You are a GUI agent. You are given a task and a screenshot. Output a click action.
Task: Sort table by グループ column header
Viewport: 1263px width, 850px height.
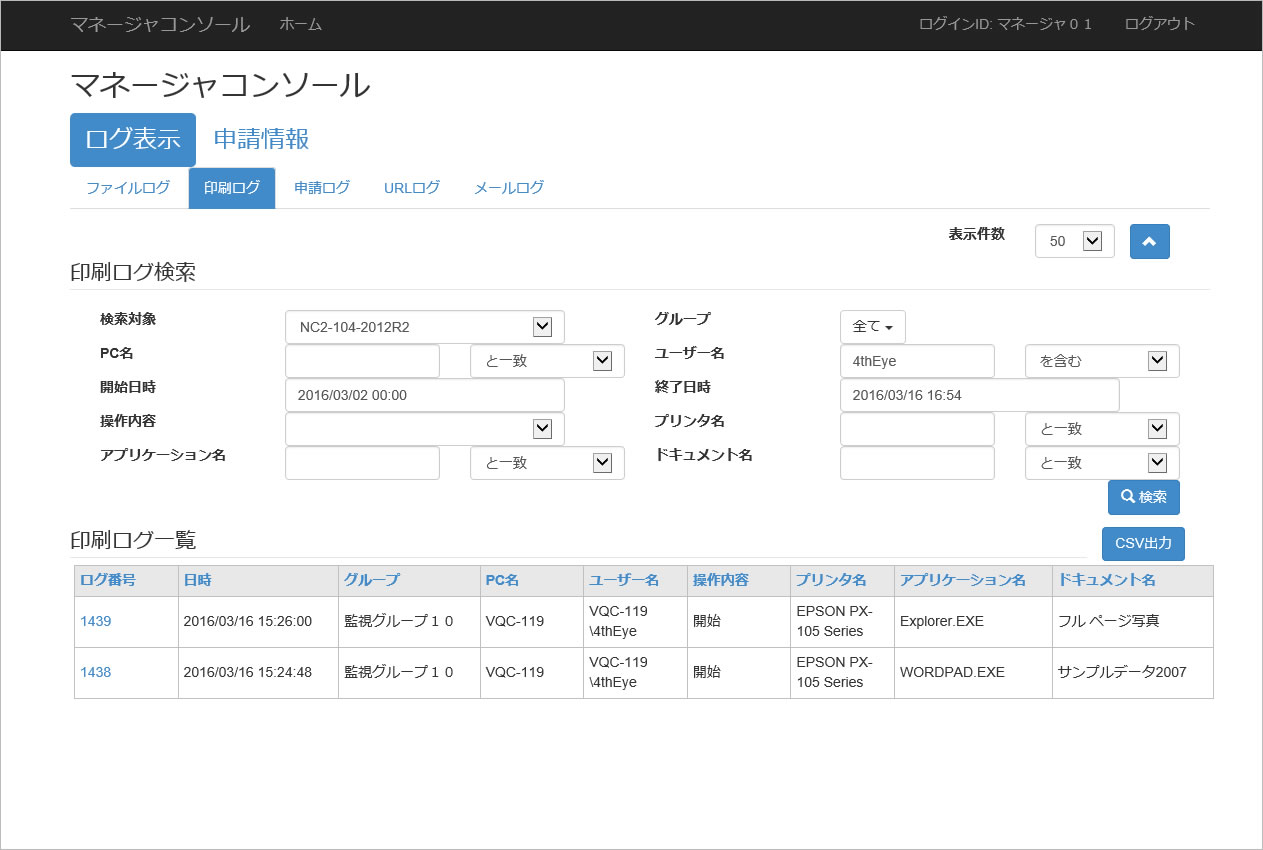[372, 580]
